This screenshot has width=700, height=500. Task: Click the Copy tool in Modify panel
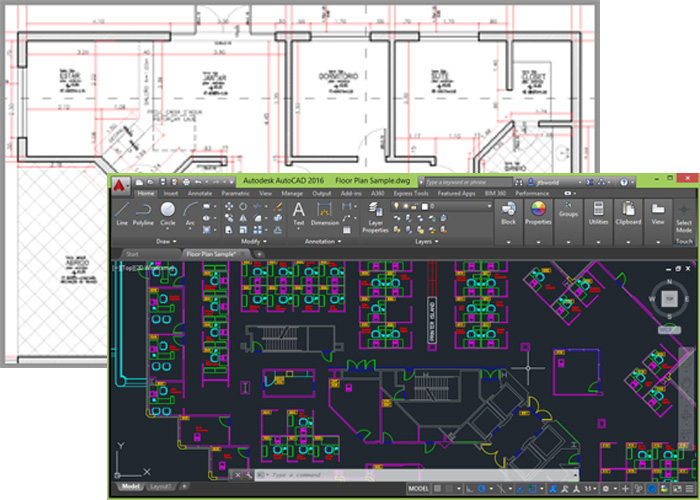(229, 218)
